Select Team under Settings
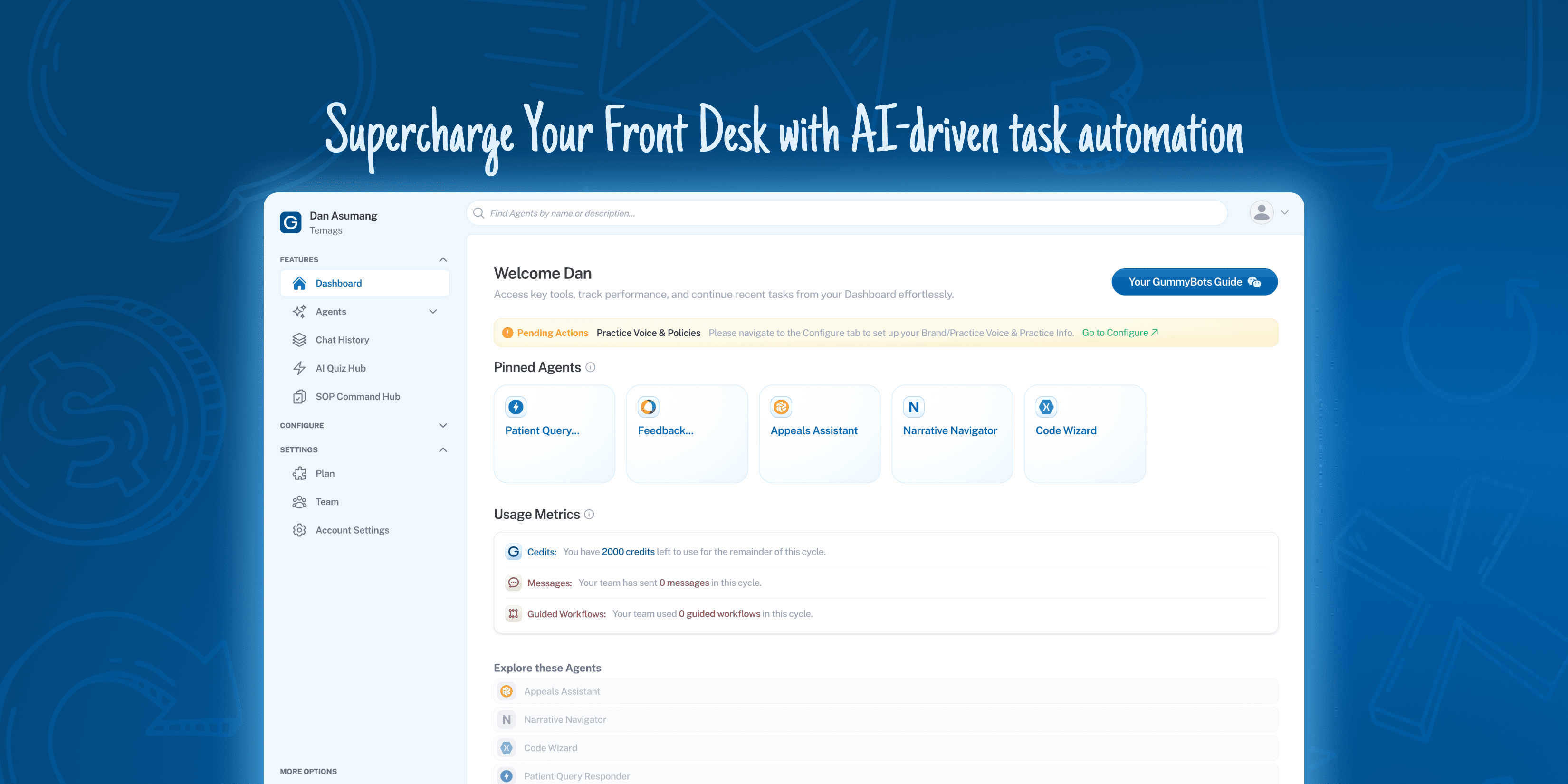Image resolution: width=1568 pixels, height=784 pixels. pos(364,502)
